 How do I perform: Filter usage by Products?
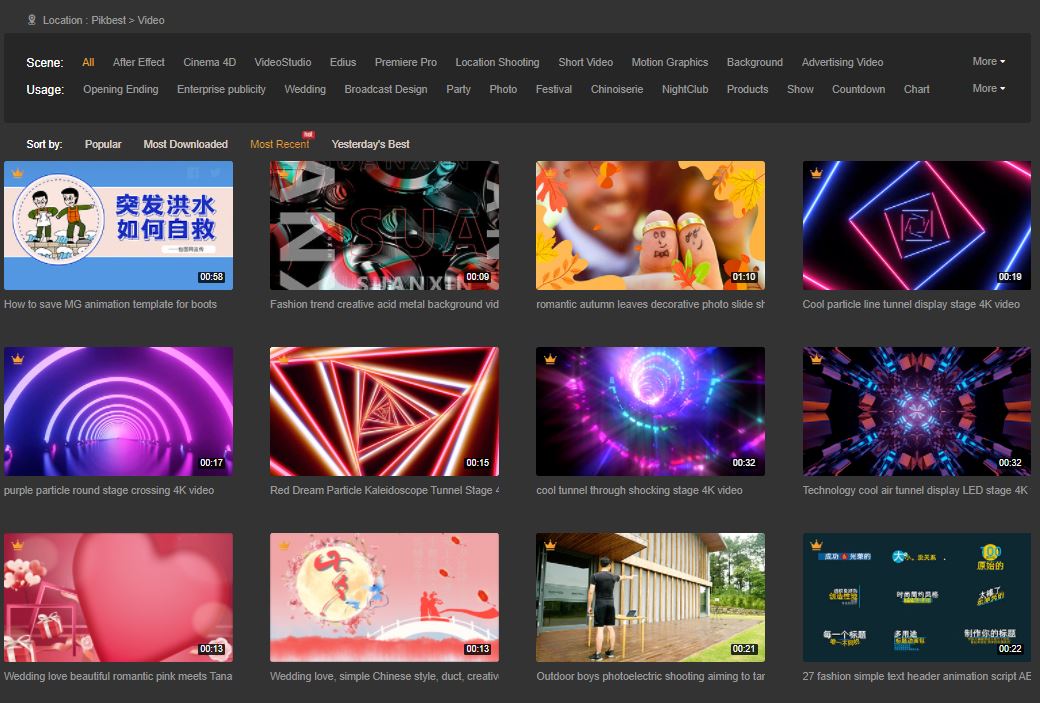click(x=748, y=90)
